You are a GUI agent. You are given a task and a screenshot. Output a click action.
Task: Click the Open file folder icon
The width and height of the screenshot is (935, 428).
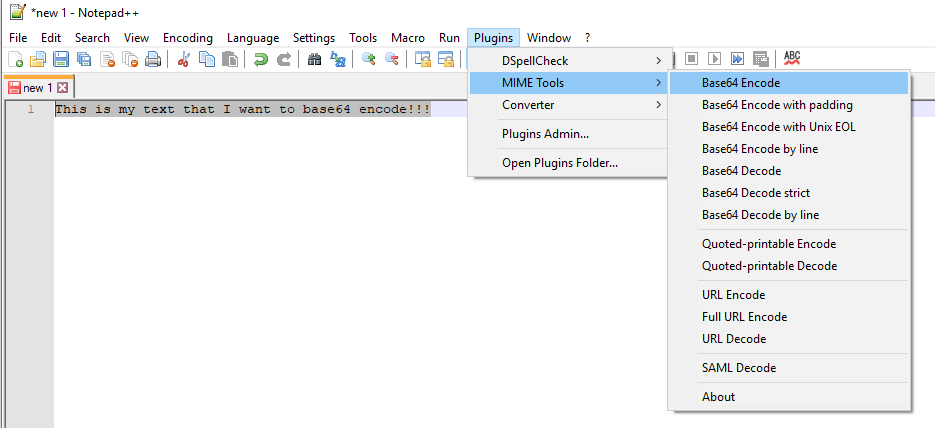pos(38,59)
